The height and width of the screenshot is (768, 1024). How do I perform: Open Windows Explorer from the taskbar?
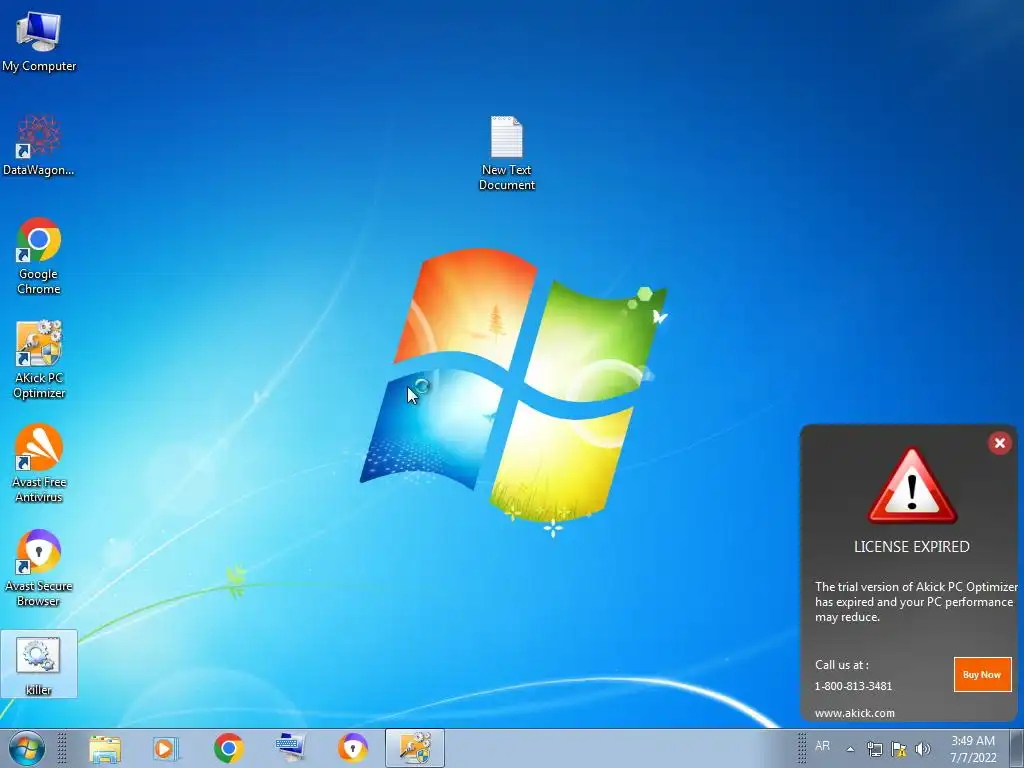(x=104, y=748)
